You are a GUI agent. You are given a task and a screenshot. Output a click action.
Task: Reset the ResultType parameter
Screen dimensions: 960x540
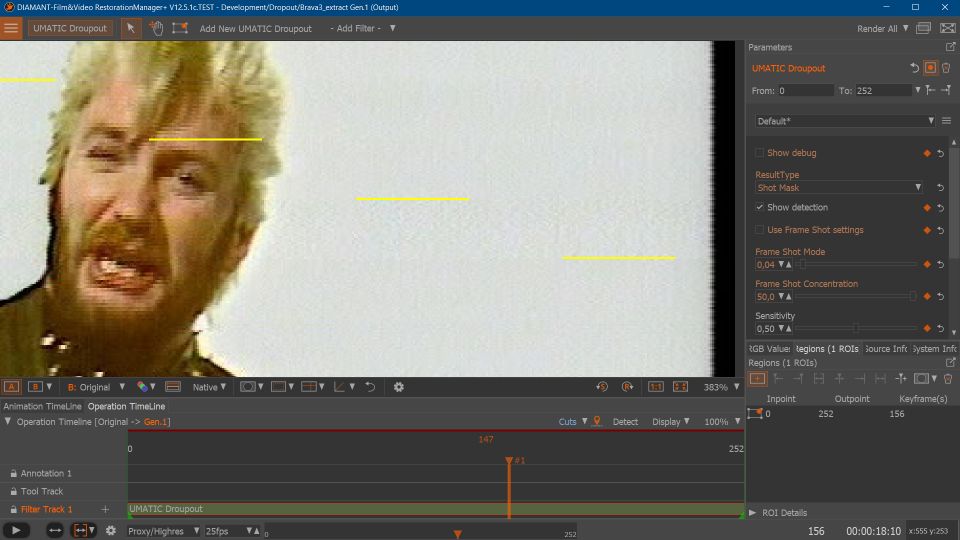coord(940,188)
